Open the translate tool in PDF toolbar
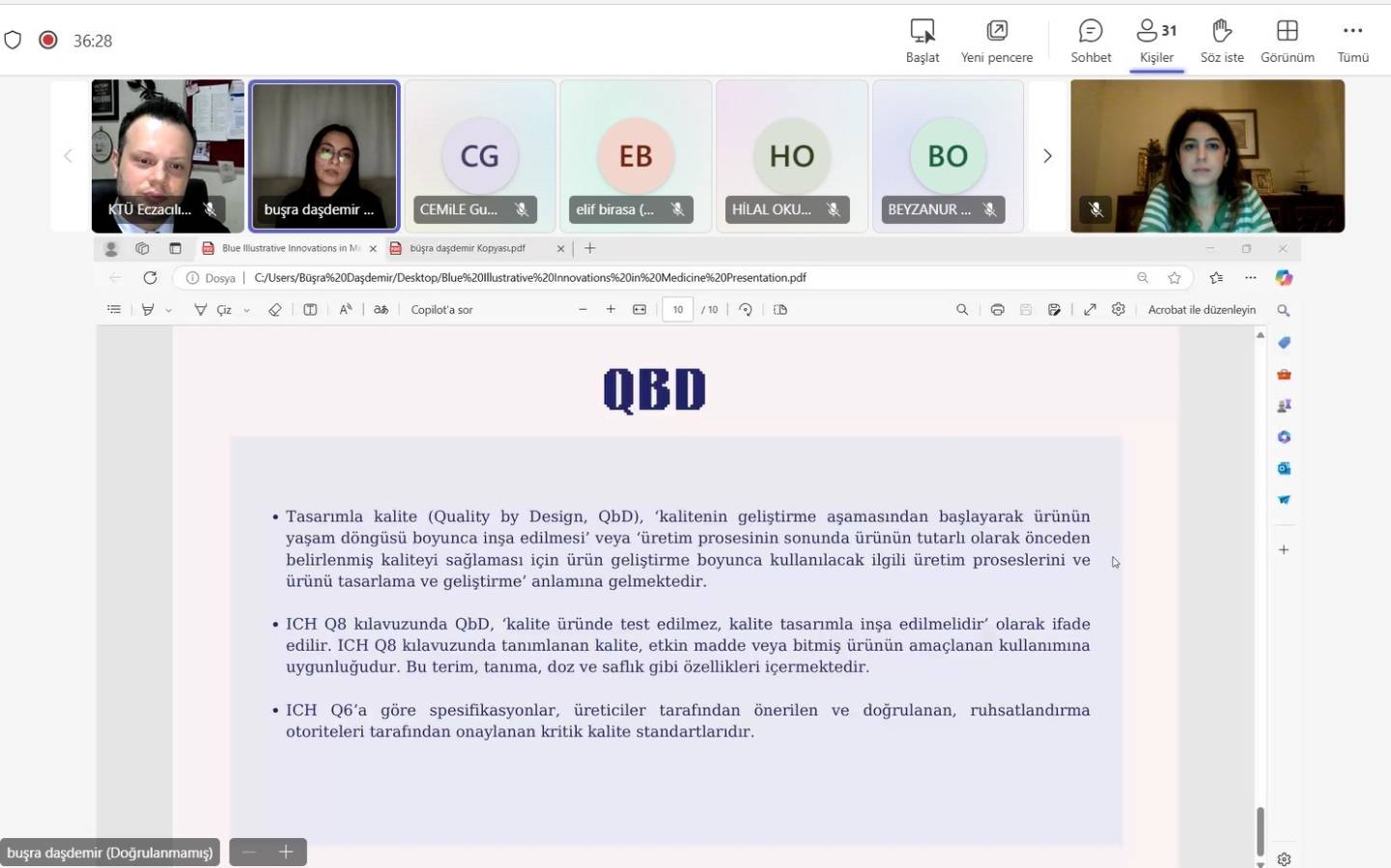Image resolution: width=1391 pixels, height=868 pixels. pyautogui.click(x=382, y=309)
